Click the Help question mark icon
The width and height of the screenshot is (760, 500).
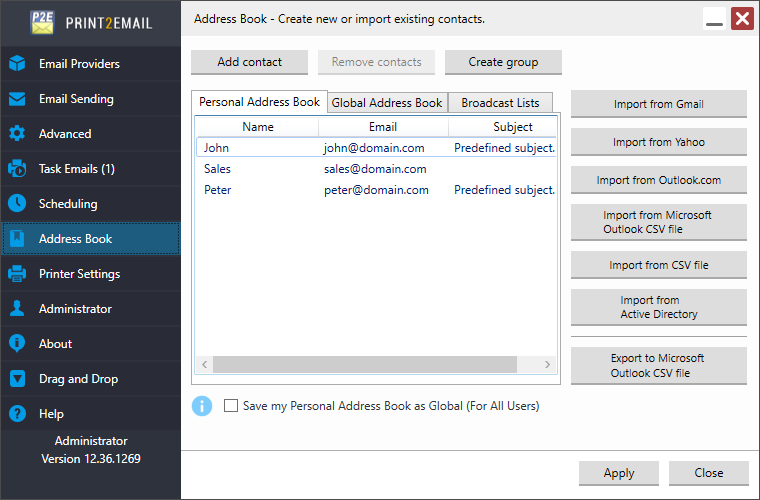point(17,414)
